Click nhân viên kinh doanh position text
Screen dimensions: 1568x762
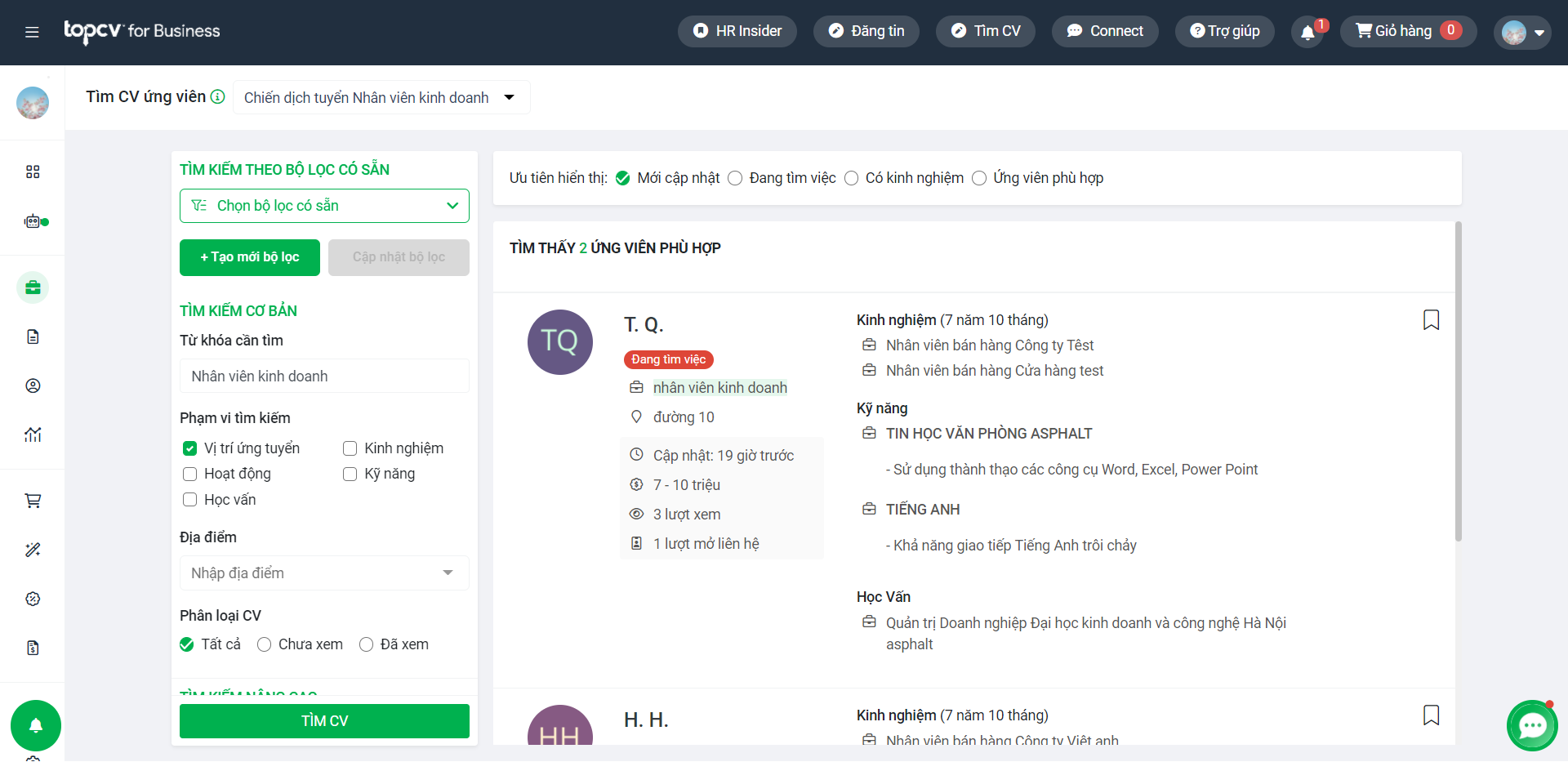[x=720, y=388]
